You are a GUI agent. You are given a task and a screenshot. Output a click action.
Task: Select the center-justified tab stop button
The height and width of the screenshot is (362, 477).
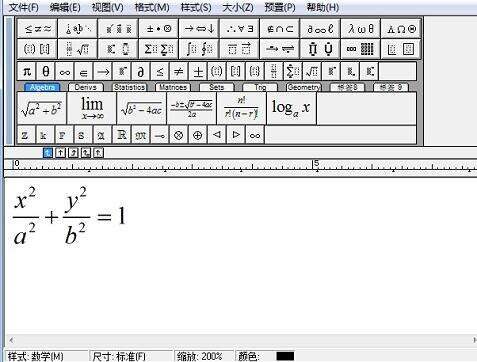(60, 153)
